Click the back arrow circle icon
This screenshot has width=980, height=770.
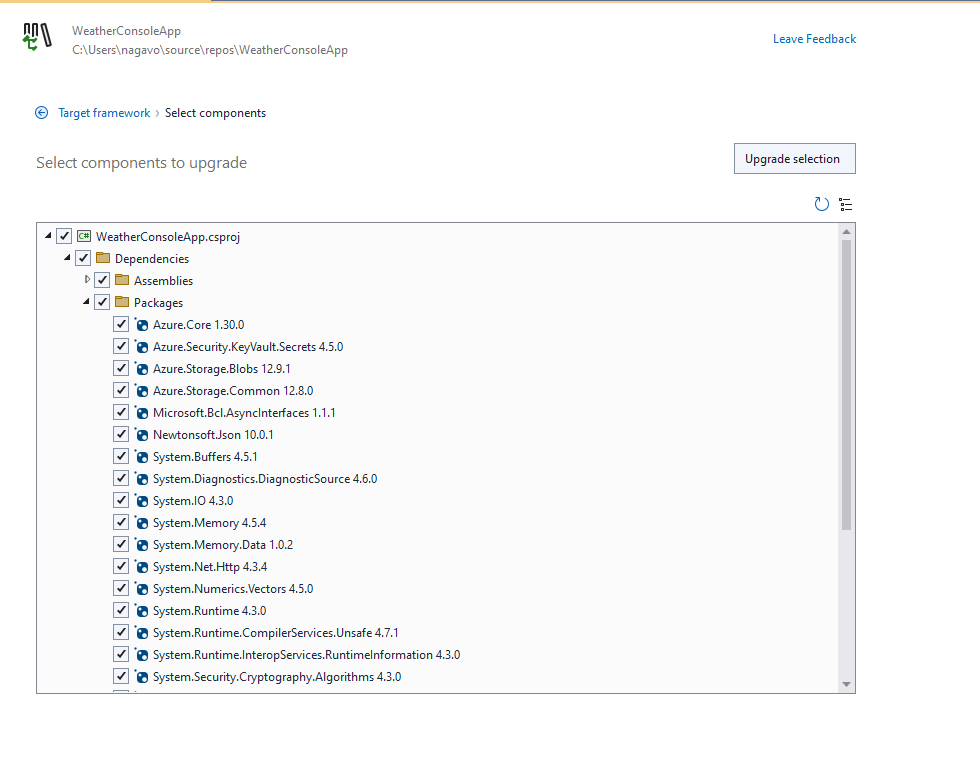point(41,112)
